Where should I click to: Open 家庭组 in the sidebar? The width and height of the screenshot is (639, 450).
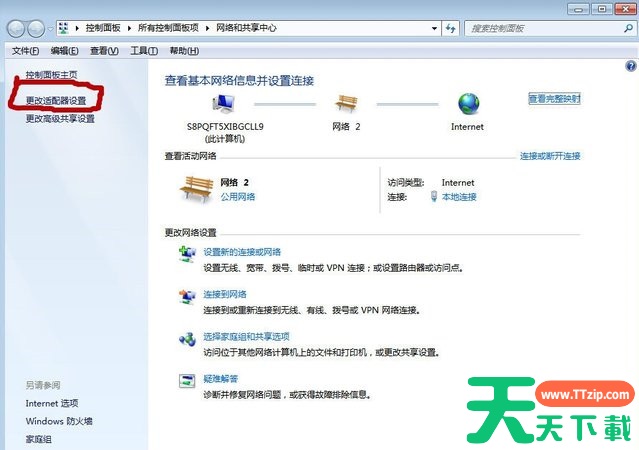coord(39,439)
